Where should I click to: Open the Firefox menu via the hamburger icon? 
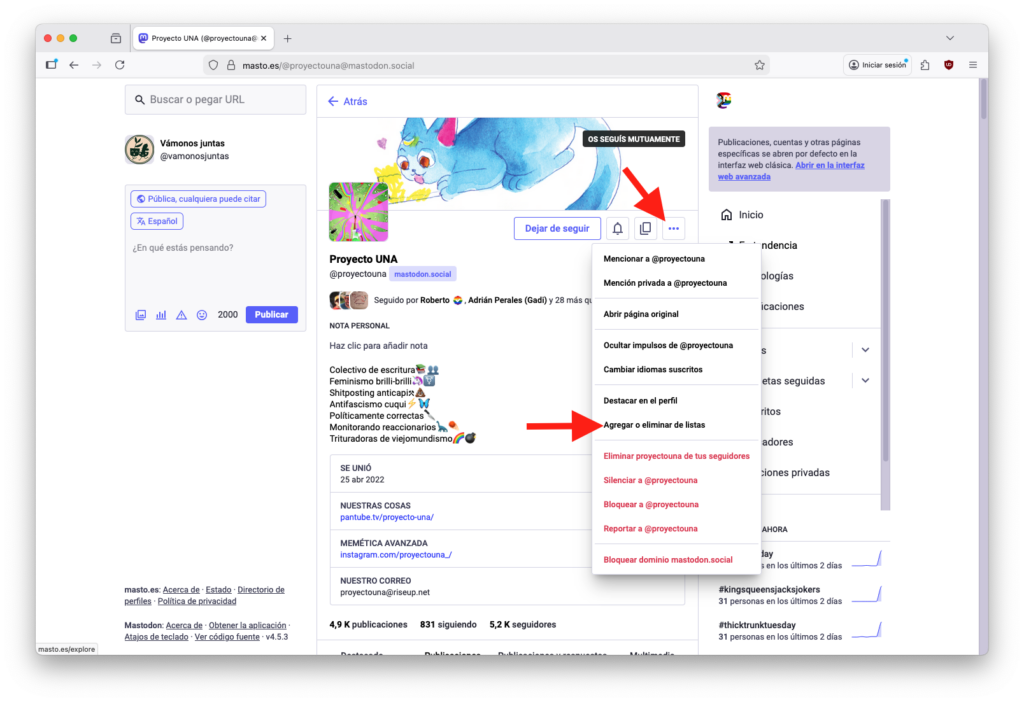click(972, 64)
